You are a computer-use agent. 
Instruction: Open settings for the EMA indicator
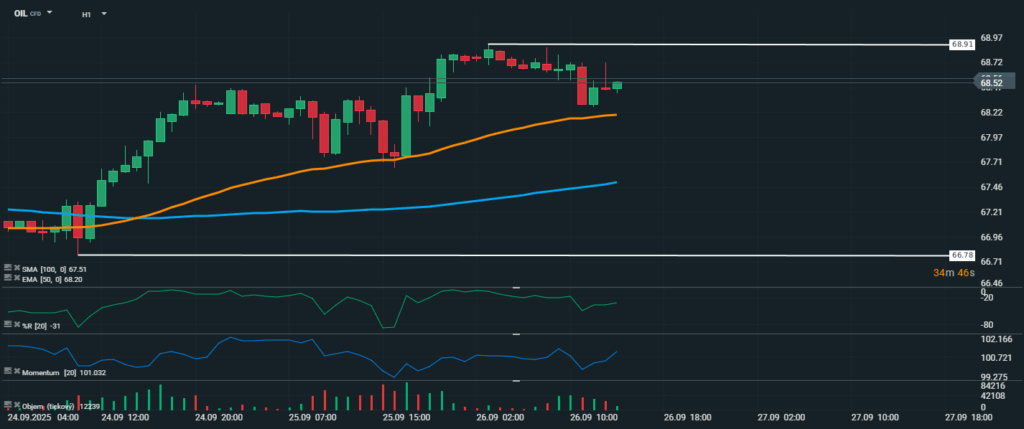click(7, 278)
